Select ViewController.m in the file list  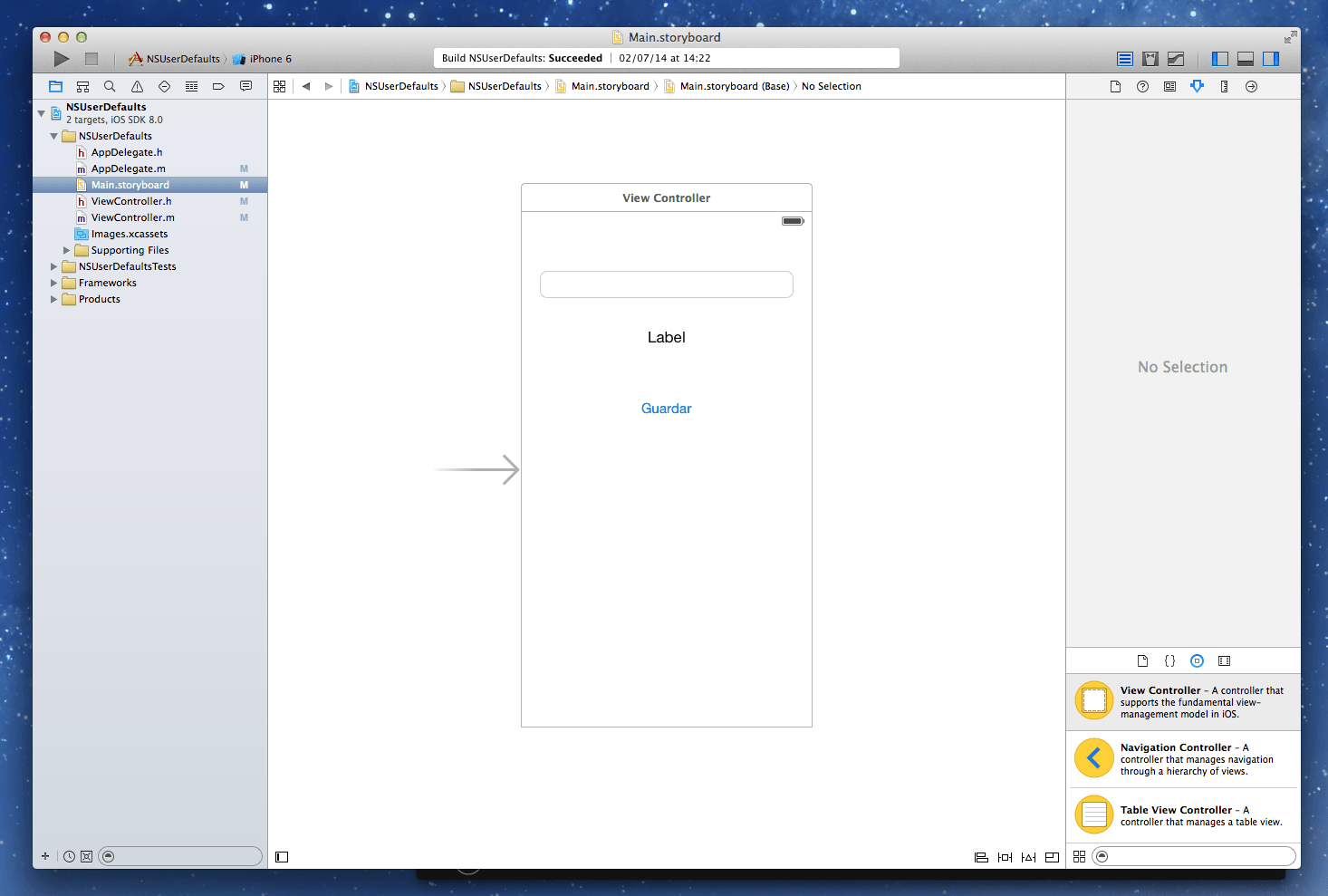[132, 218]
